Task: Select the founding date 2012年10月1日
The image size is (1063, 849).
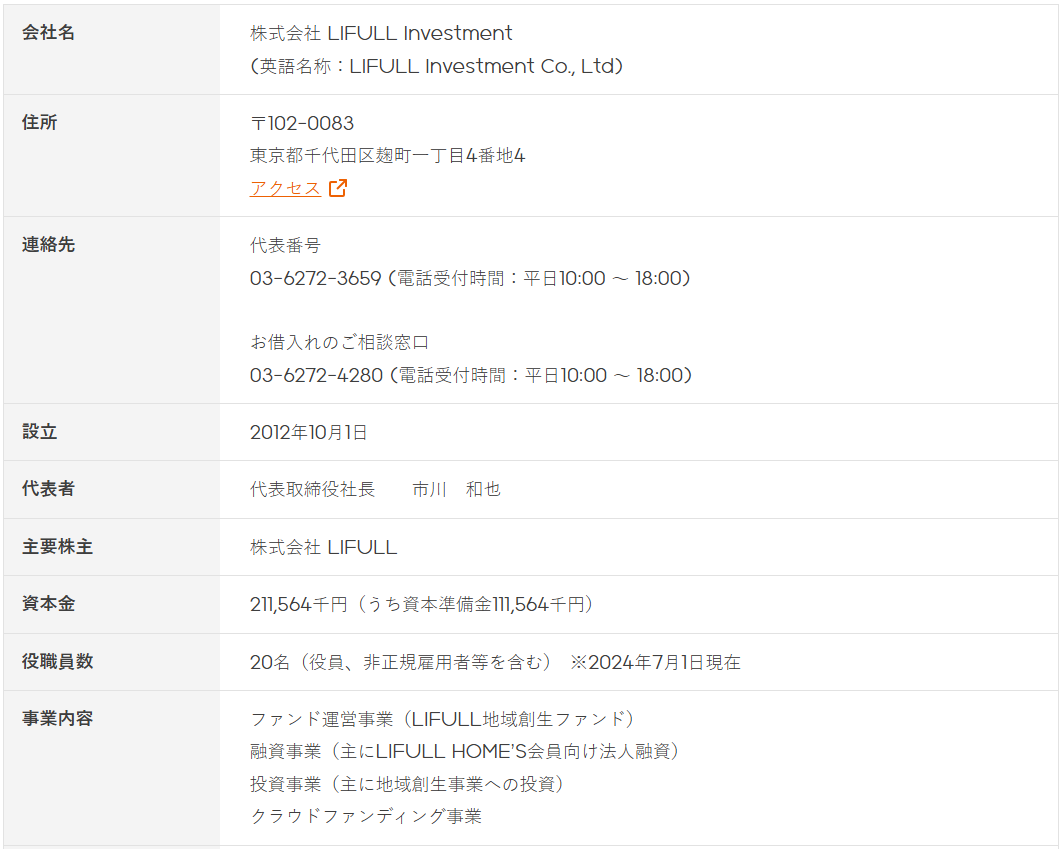Action: pyautogui.click(x=308, y=432)
